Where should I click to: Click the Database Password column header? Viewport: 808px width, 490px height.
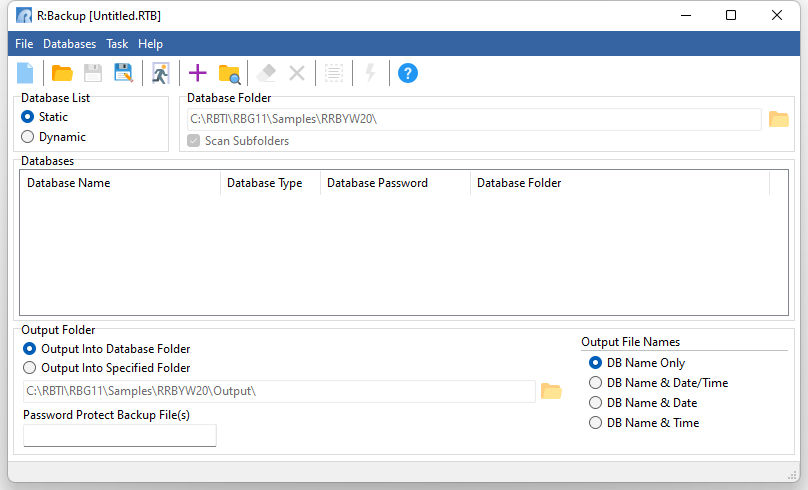click(x=396, y=183)
